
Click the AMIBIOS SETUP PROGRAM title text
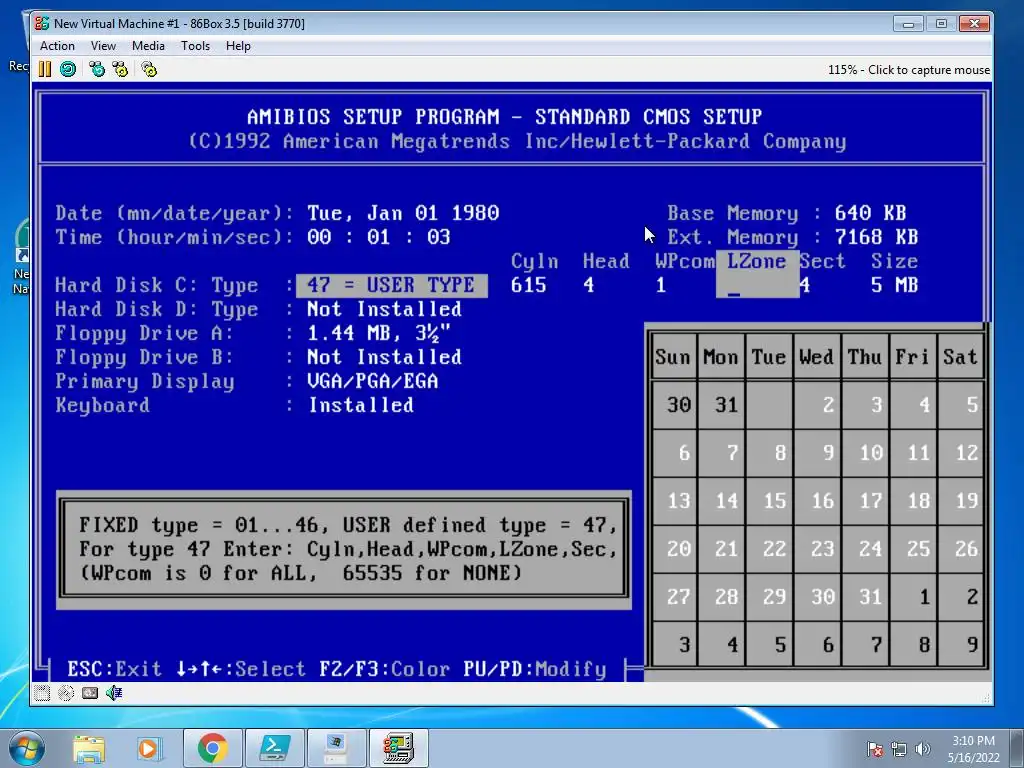click(504, 117)
